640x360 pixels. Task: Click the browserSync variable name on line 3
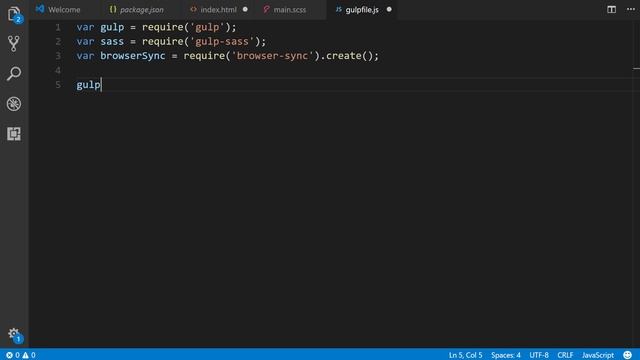(133, 56)
